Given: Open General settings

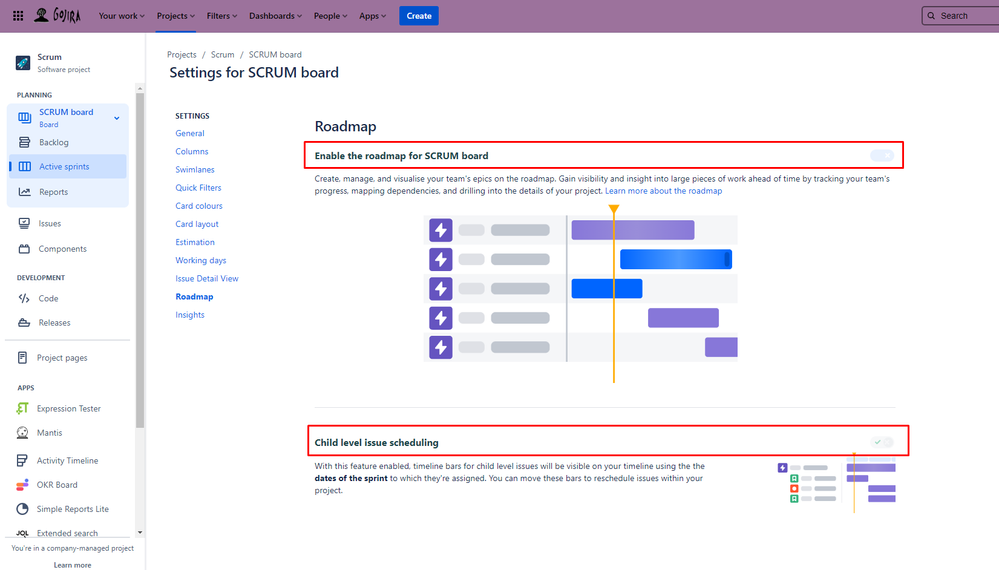Looking at the screenshot, I should pos(190,133).
